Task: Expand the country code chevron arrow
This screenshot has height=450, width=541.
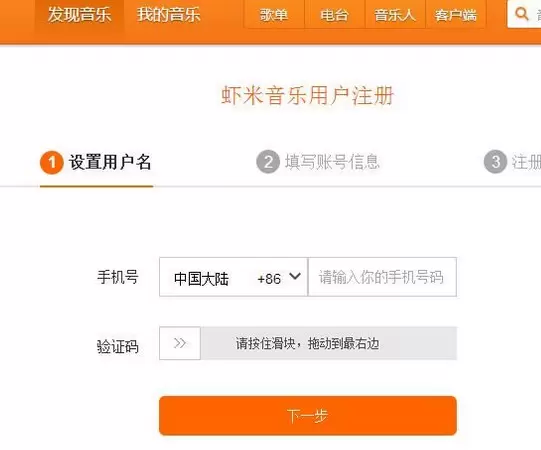Action: coord(295,276)
